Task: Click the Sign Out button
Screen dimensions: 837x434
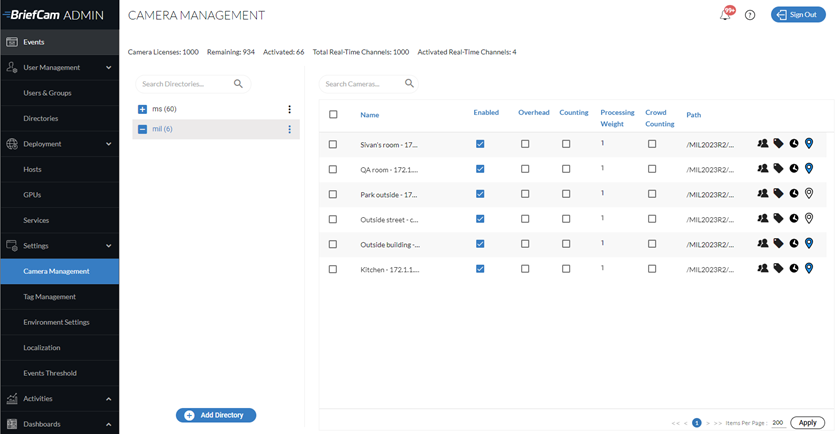Action: 798,14
